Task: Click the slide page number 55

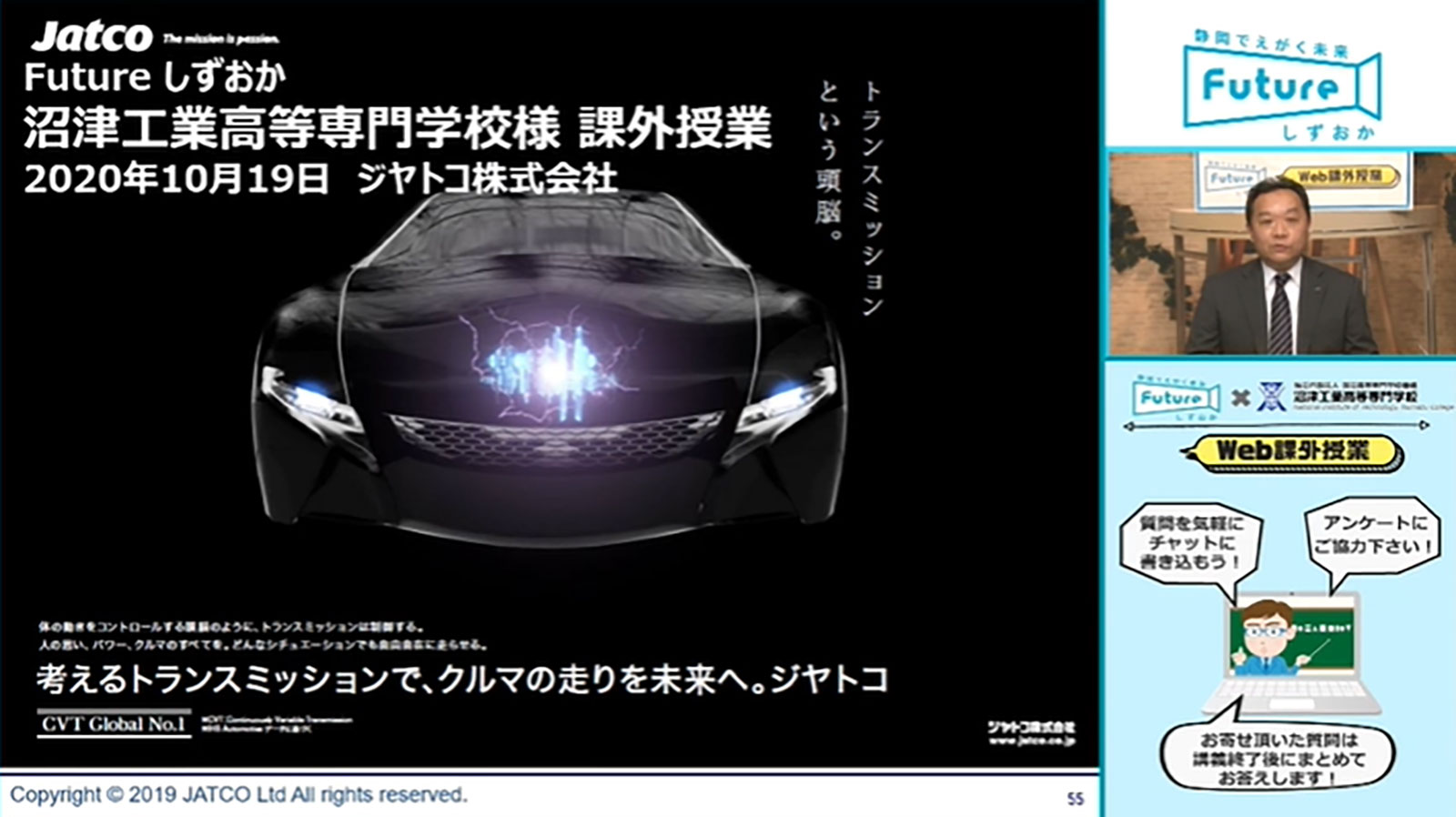Action: pyautogui.click(x=1076, y=799)
